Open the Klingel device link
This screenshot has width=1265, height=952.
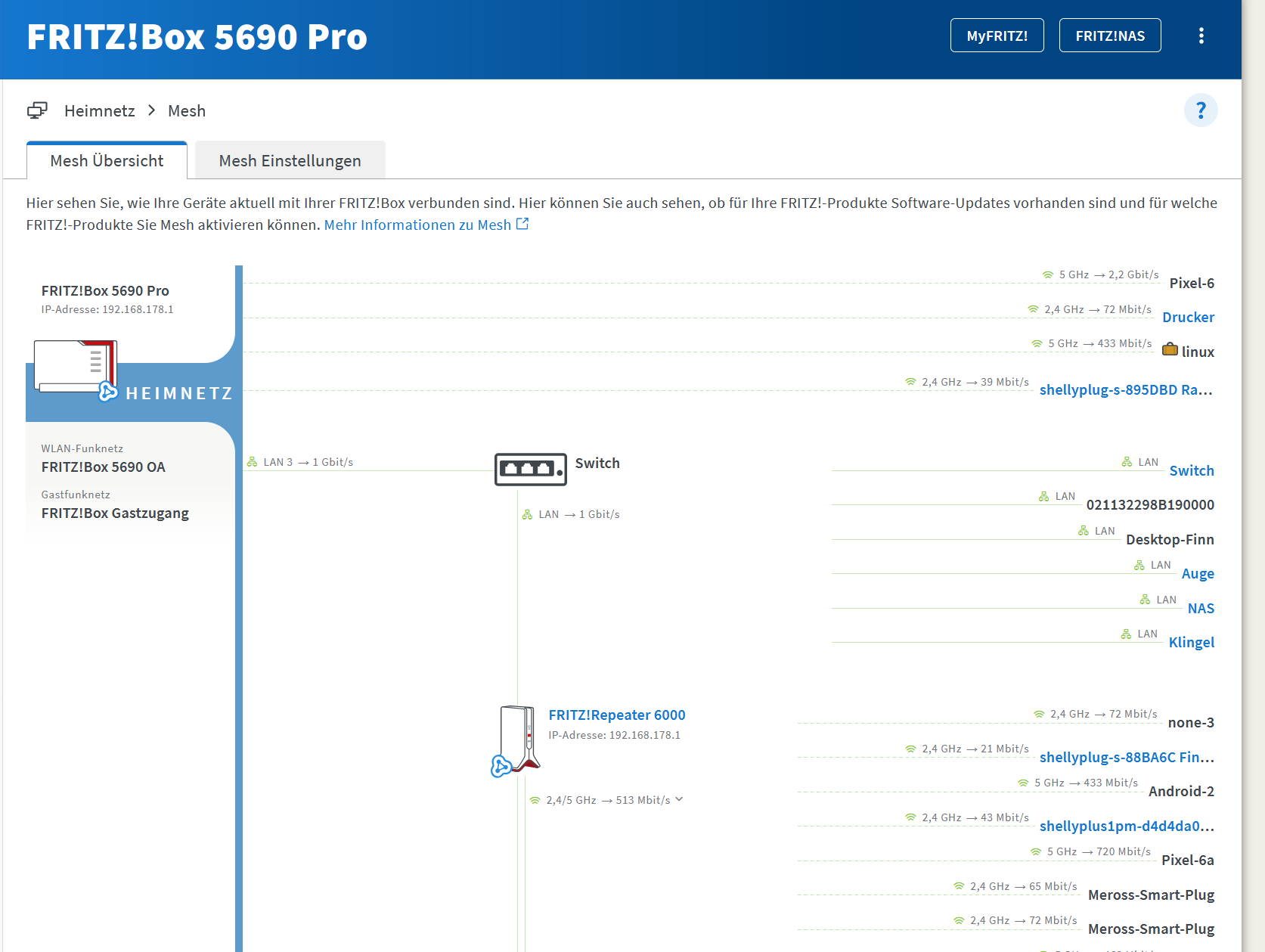pyautogui.click(x=1192, y=642)
